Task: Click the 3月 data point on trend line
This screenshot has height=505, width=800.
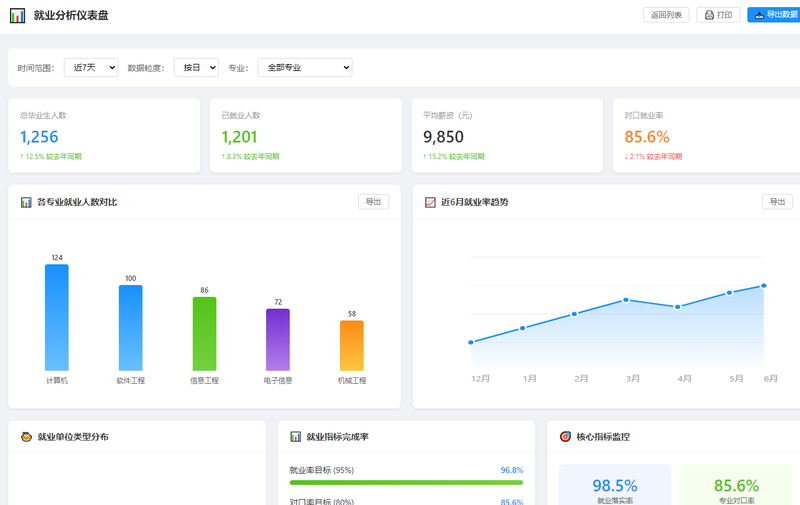Action: coord(626,300)
